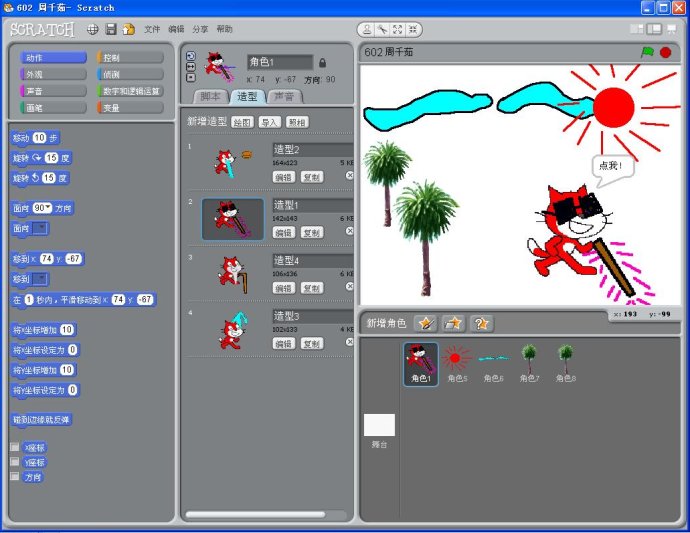Switch to full stage view mode
Screen dimensions: 690x533
pos(654,29)
